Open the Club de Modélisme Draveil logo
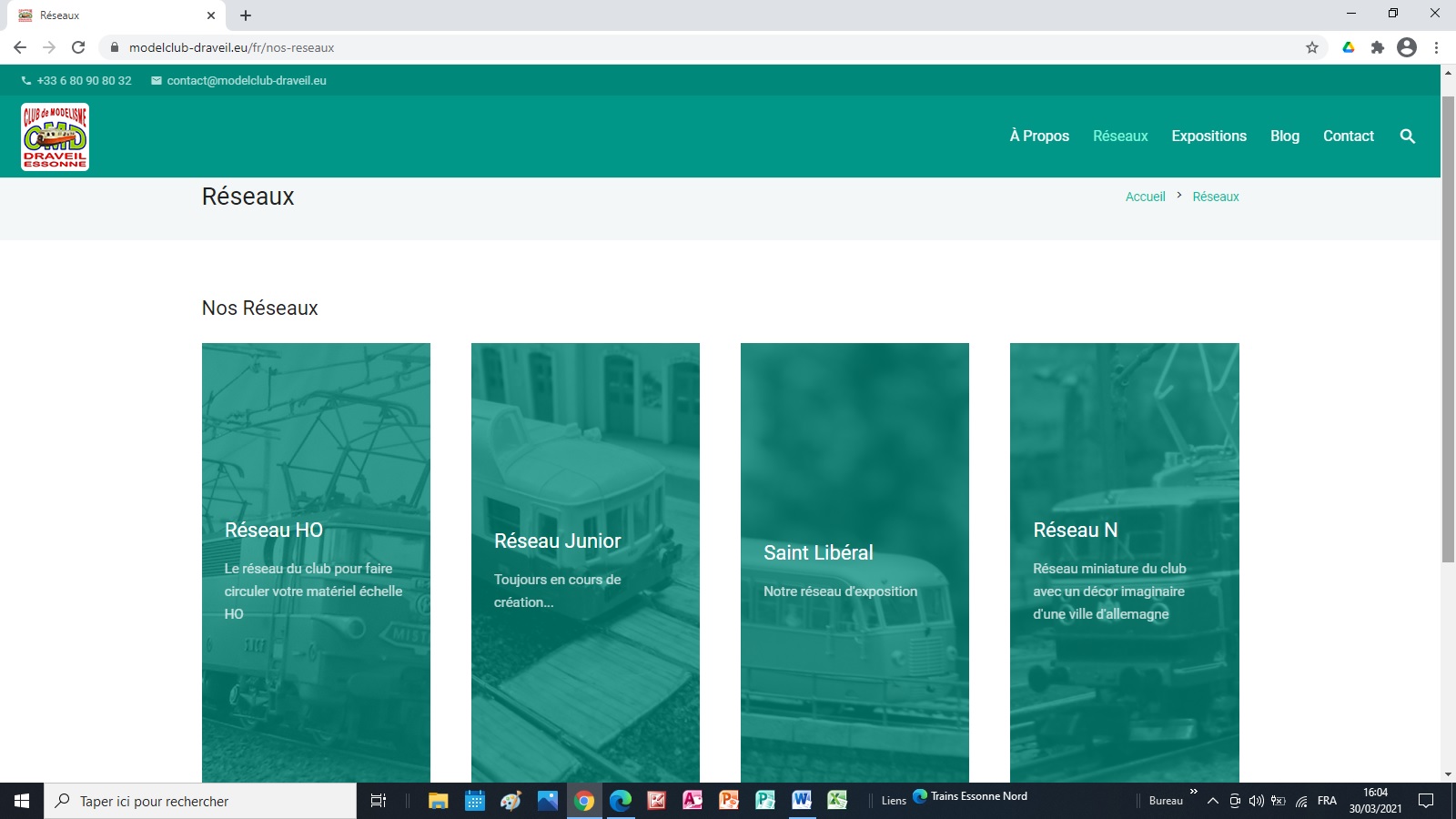The image size is (1456, 819). point(55,136)
